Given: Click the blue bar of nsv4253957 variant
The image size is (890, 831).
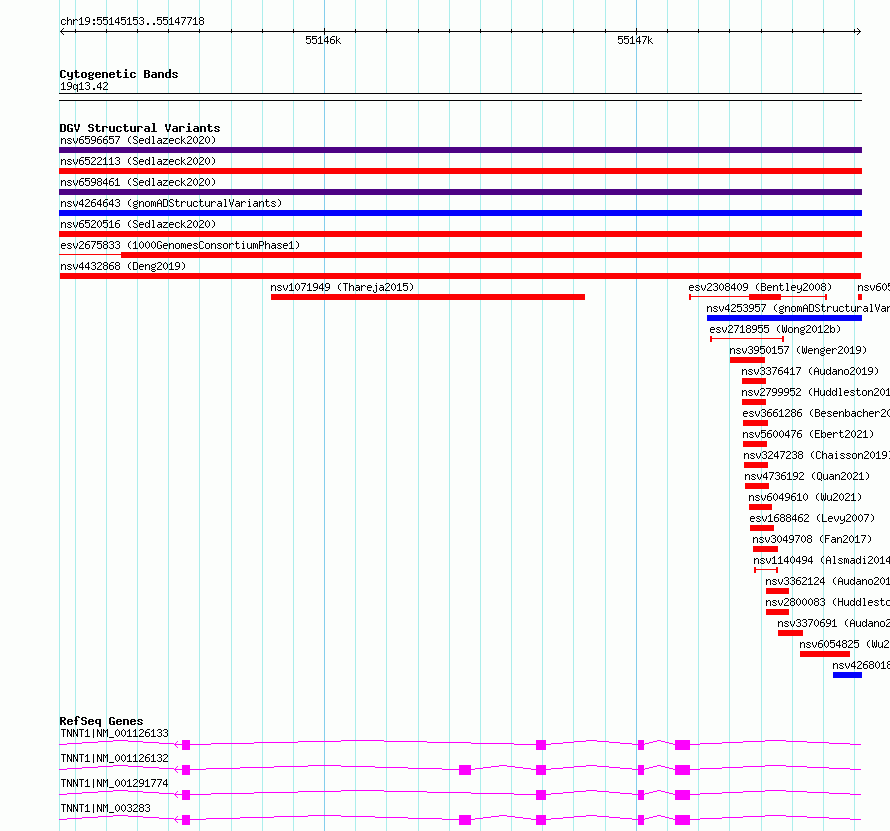Looking at the screenshot, I should (x=784, y=318).
